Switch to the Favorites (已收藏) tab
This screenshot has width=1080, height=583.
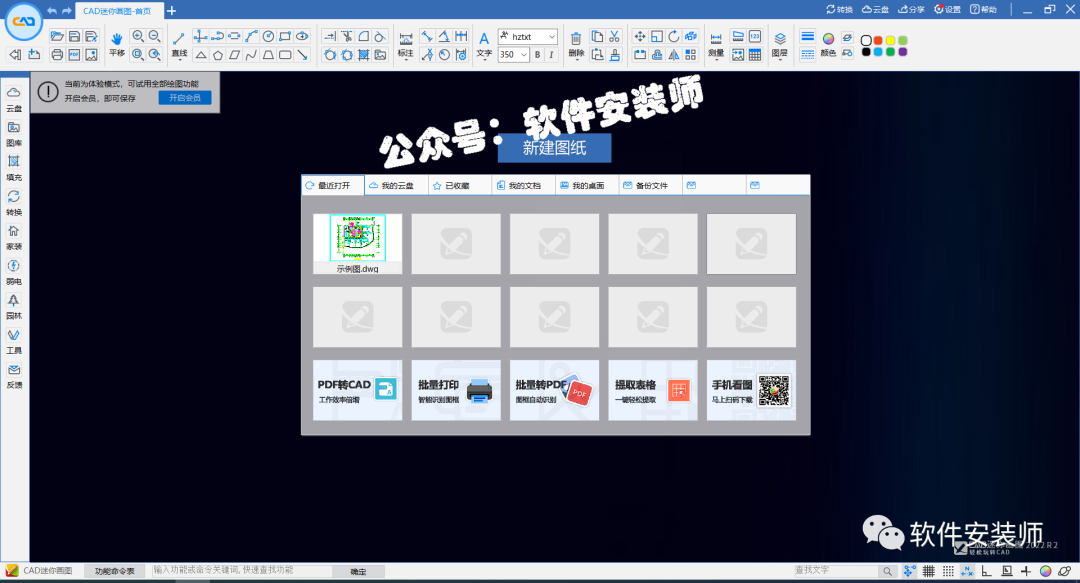[460, 185]
